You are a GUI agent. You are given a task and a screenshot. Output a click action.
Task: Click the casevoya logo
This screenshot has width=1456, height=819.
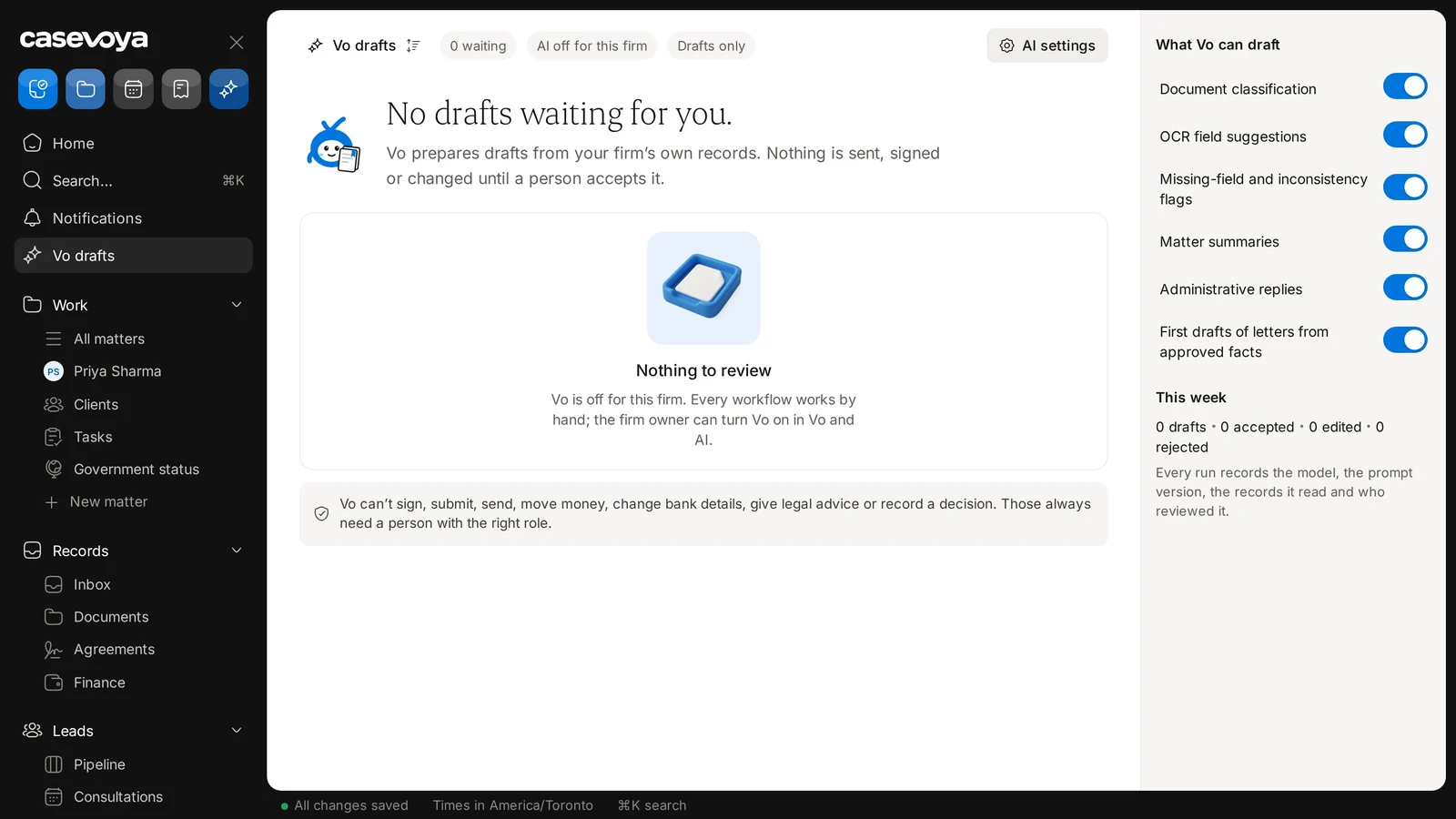point(84,40)
